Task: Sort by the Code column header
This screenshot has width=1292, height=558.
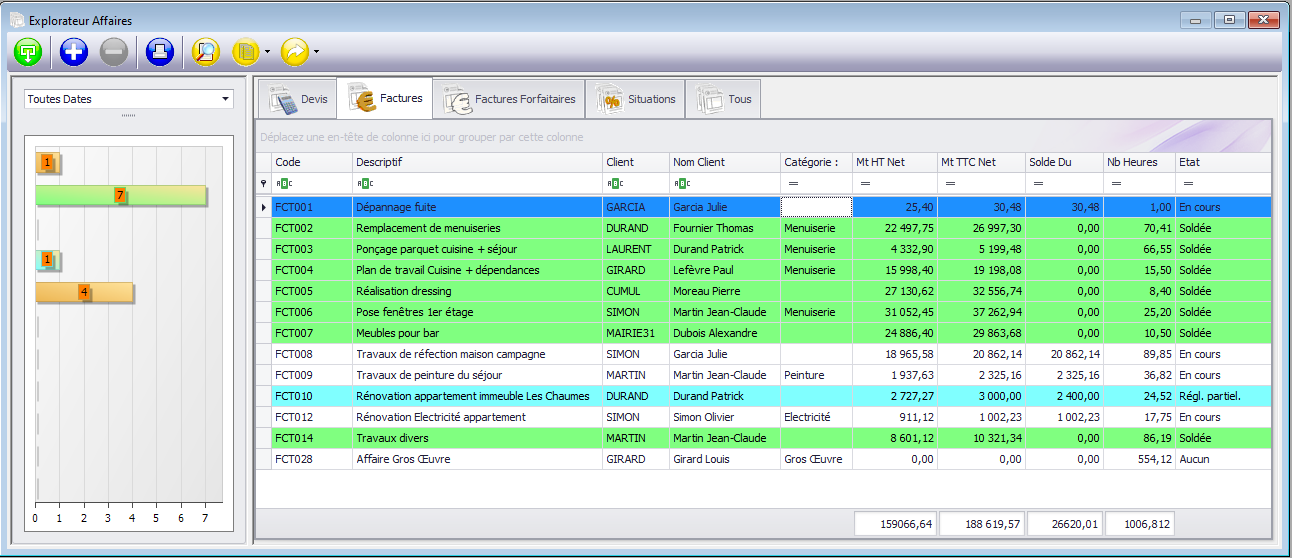Action: pos(311,162)
